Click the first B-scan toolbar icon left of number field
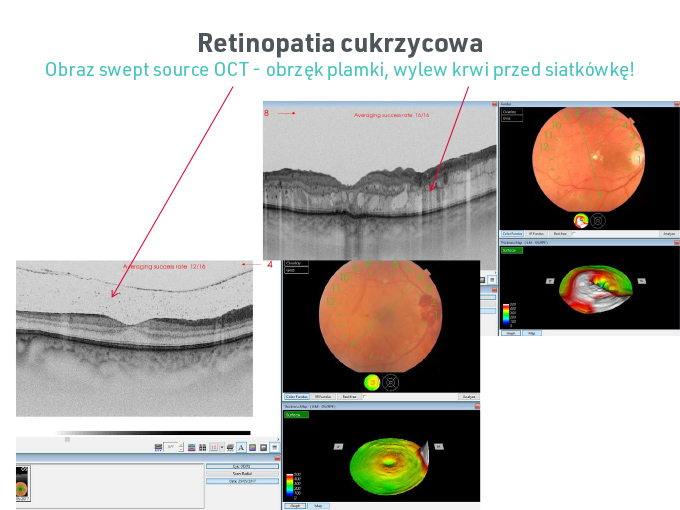 click(158, 447)
